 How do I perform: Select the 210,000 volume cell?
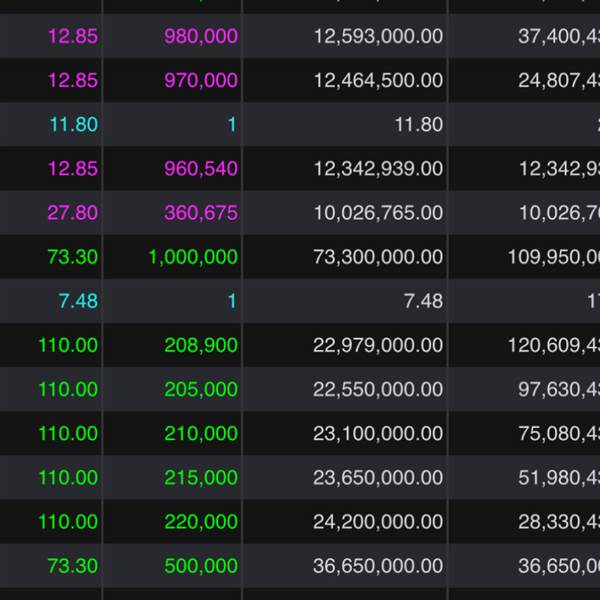[201, 433]
